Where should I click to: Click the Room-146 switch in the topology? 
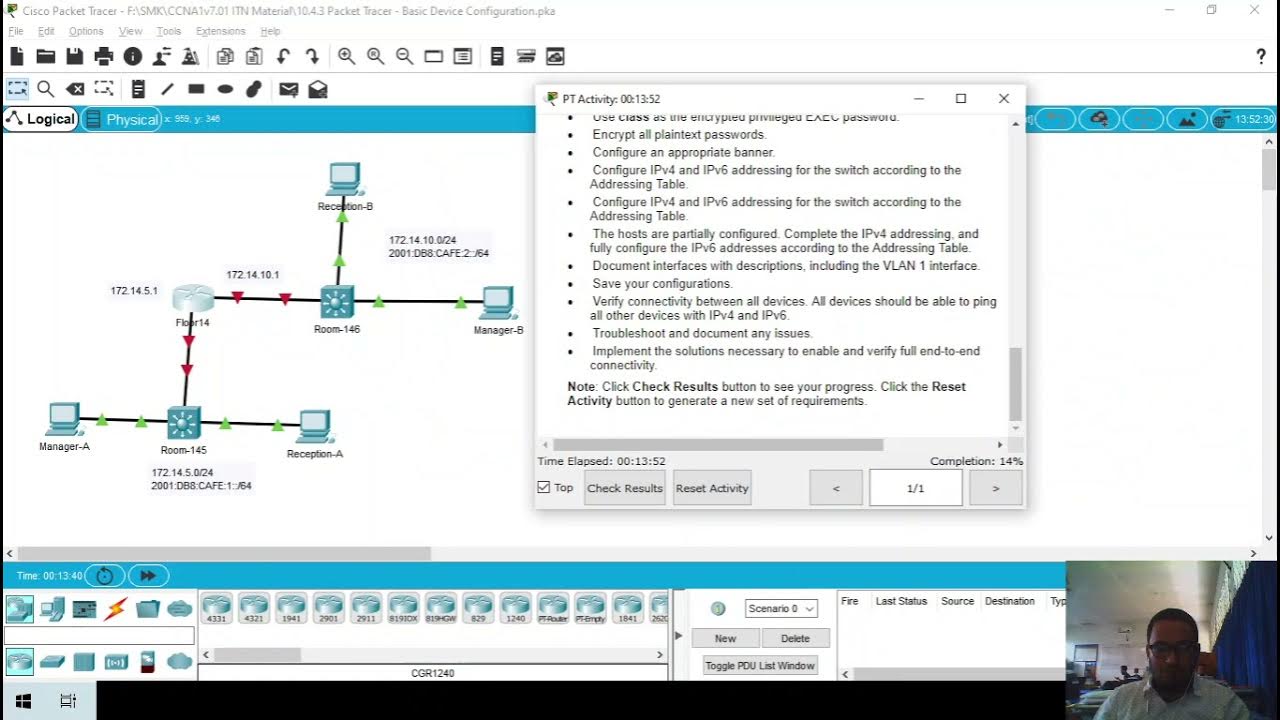[337, 302]
